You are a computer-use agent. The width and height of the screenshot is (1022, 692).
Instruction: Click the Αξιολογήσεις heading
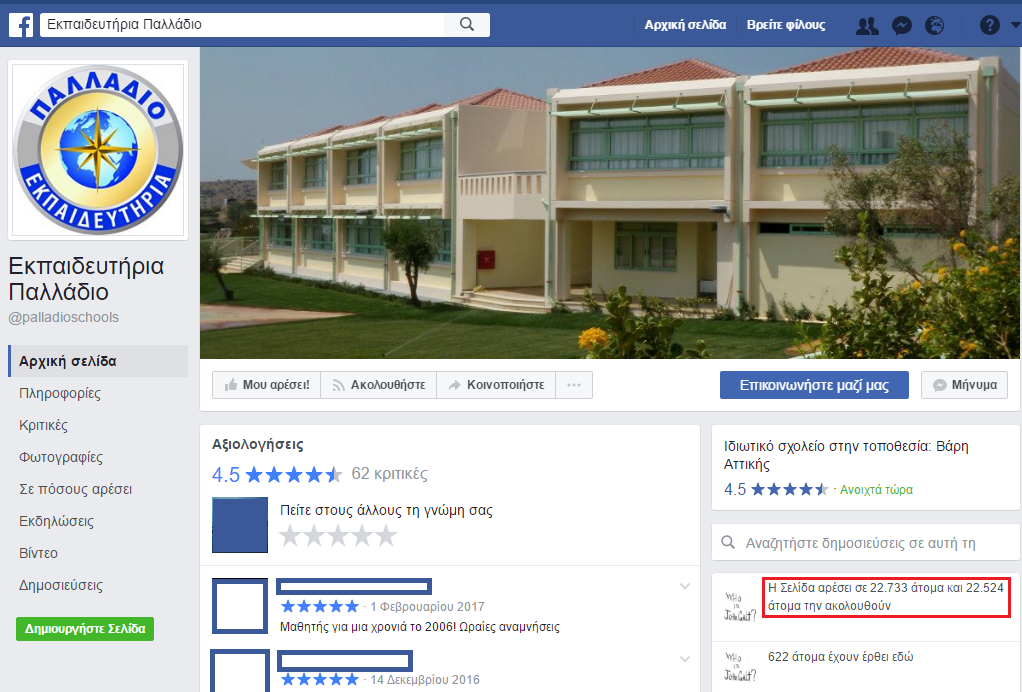coord(257,444)
